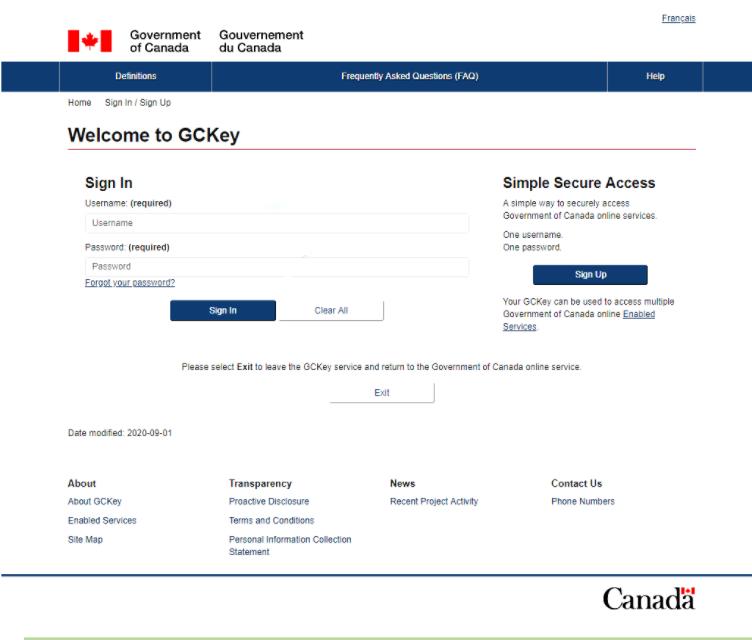
Task: Open the Definitions menu item
Action: click(x=135, y=76)
